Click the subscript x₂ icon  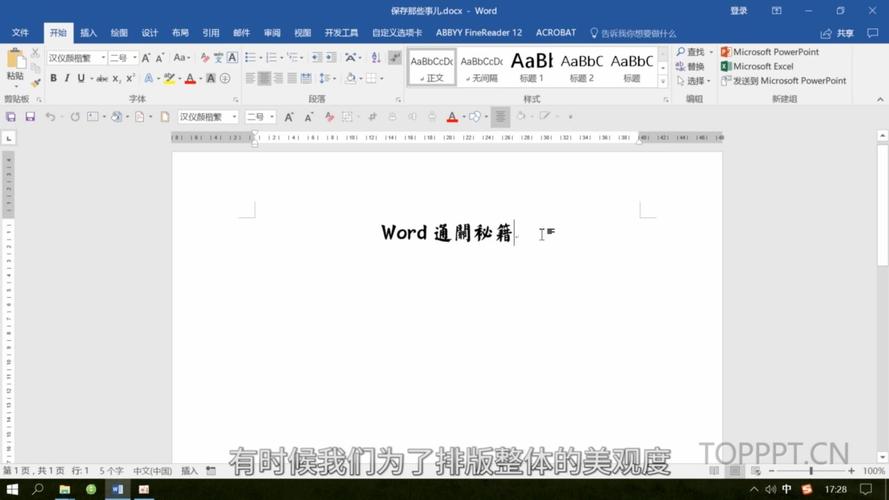116,78
